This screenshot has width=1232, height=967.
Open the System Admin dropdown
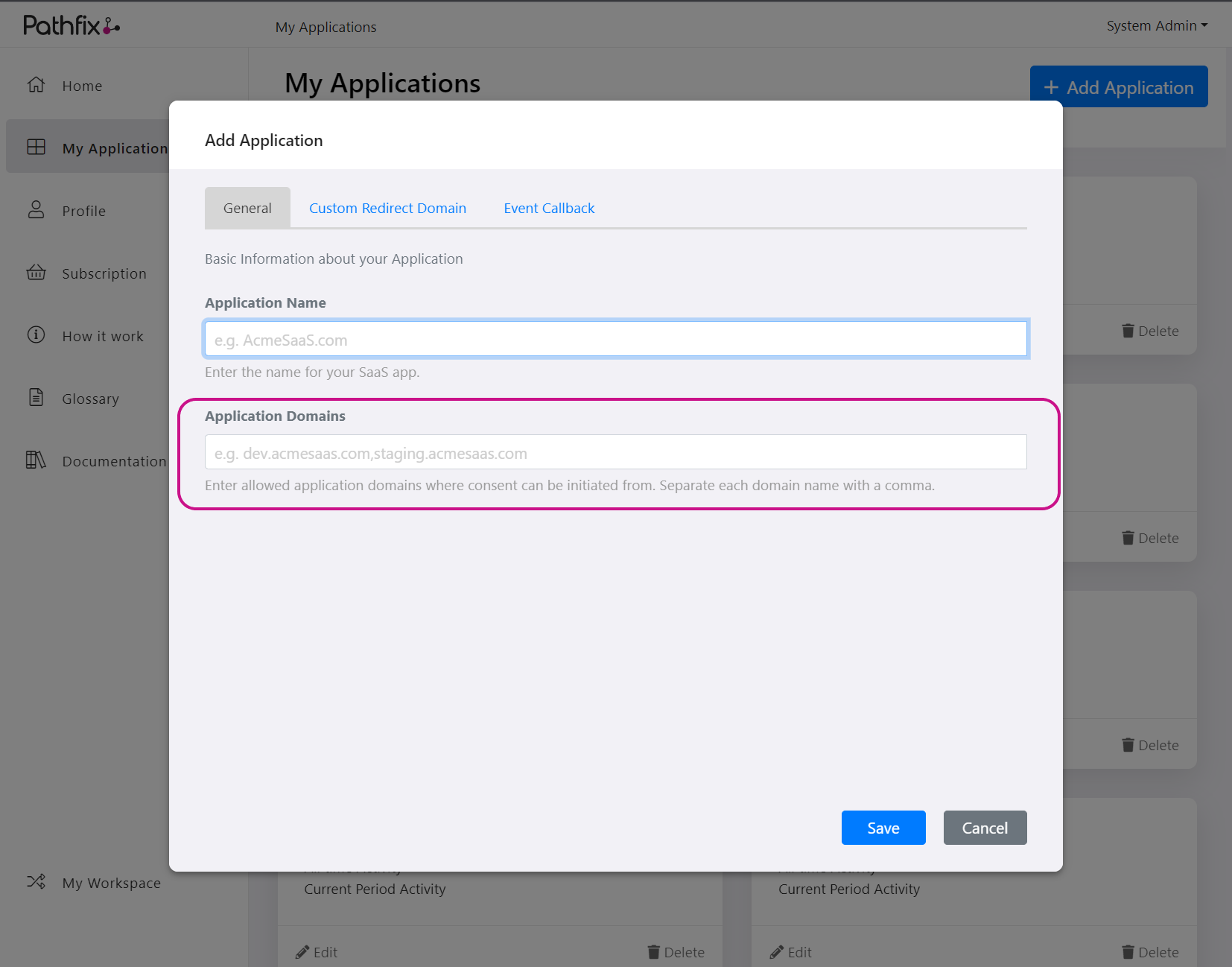click(x=1156, y=25)
